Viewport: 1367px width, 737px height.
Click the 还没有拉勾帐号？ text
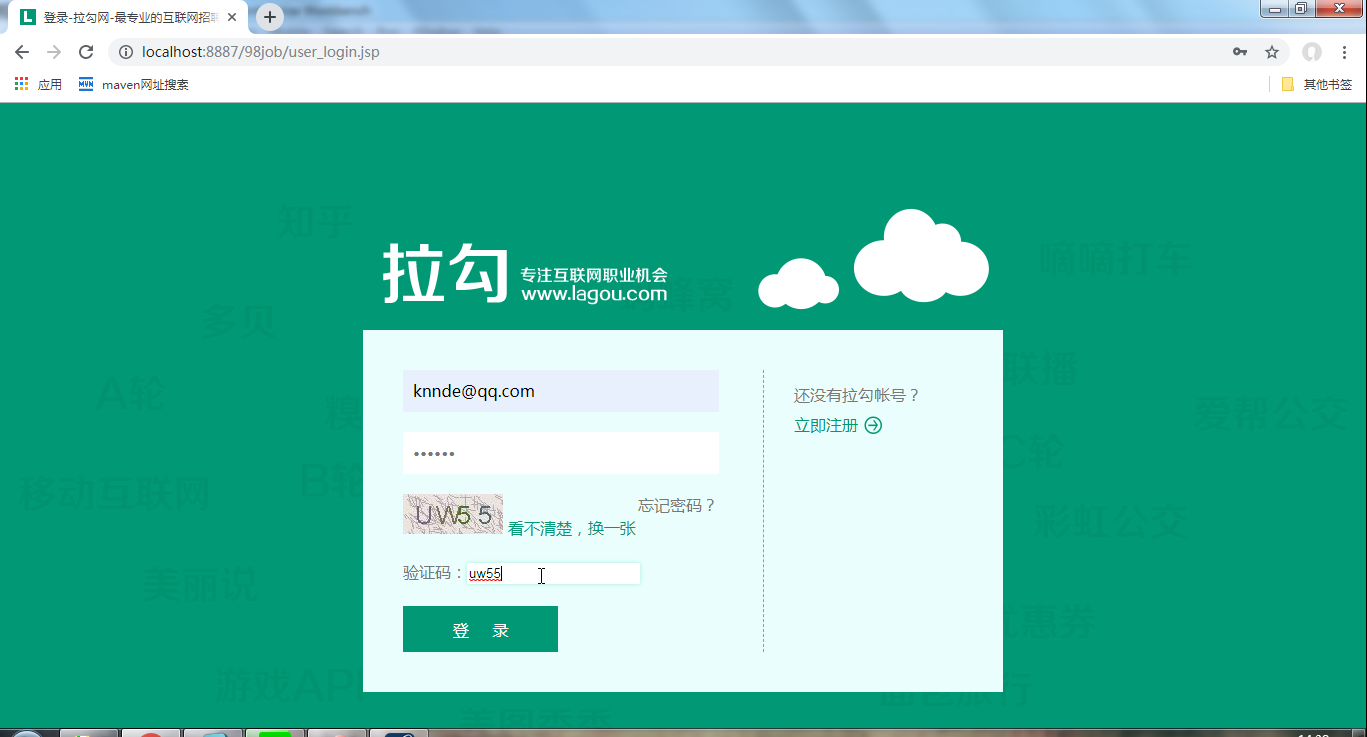[857, 395]
